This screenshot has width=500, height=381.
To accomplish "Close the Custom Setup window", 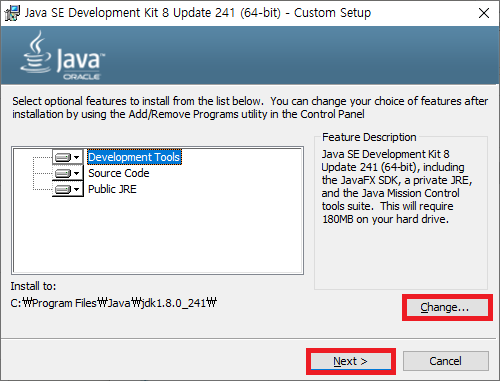I will [484, 13].
